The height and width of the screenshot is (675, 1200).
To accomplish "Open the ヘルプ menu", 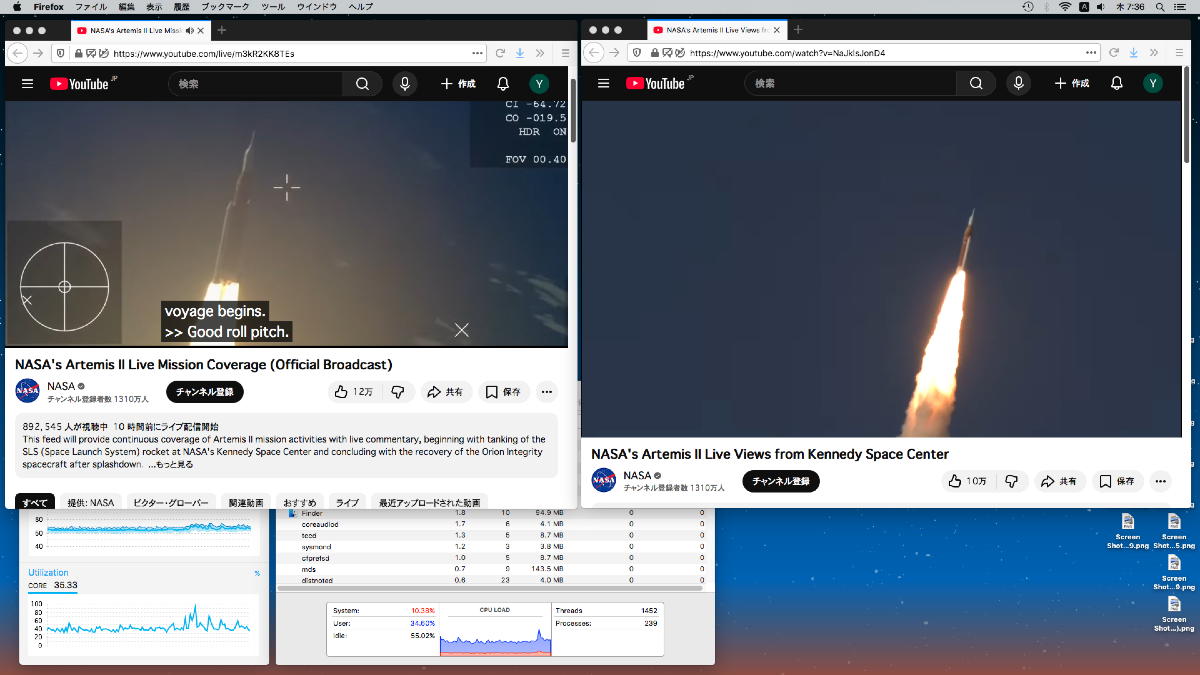I will (360, 6).
